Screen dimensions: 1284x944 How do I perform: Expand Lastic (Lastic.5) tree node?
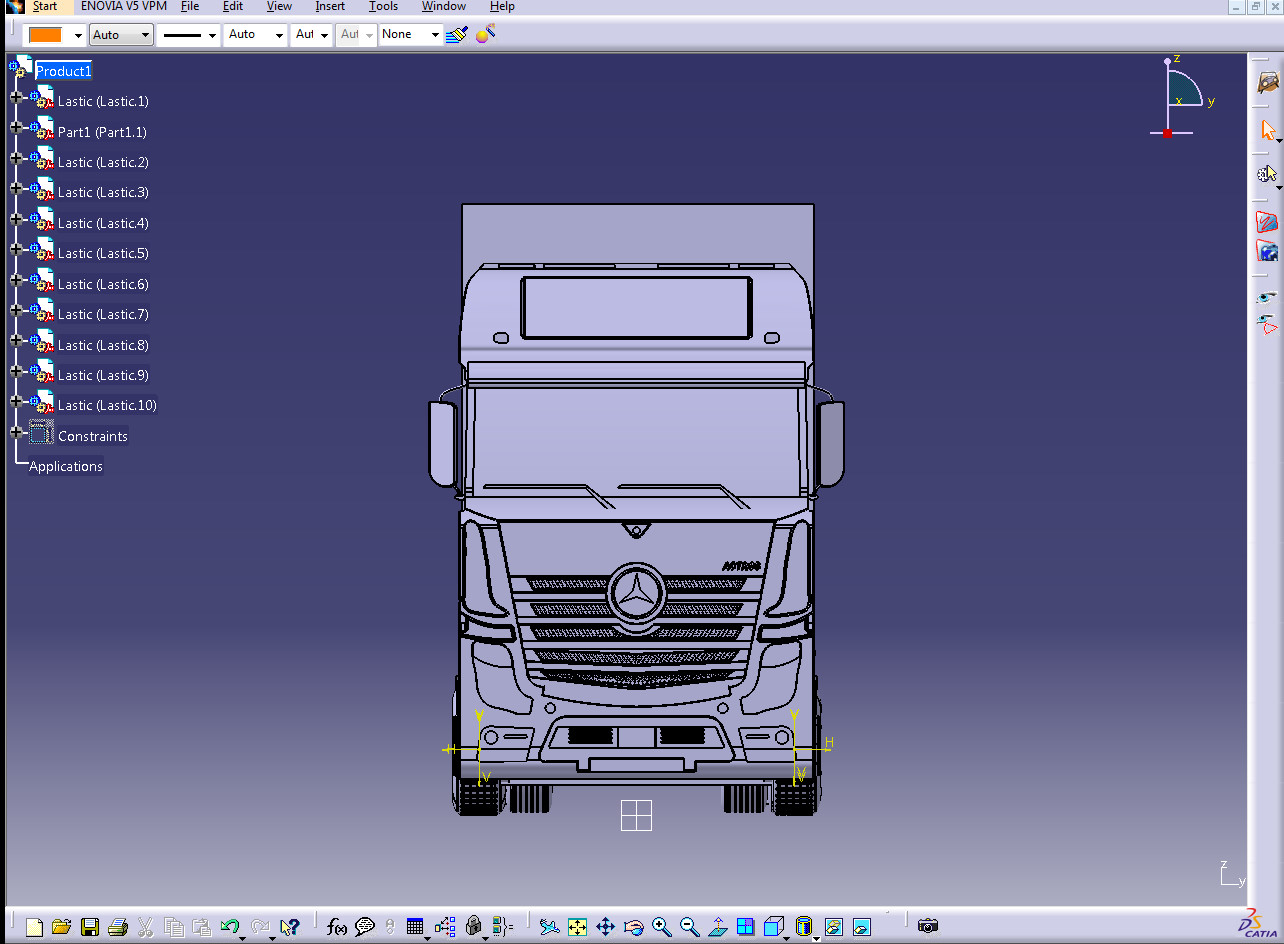tap(16, 249)
